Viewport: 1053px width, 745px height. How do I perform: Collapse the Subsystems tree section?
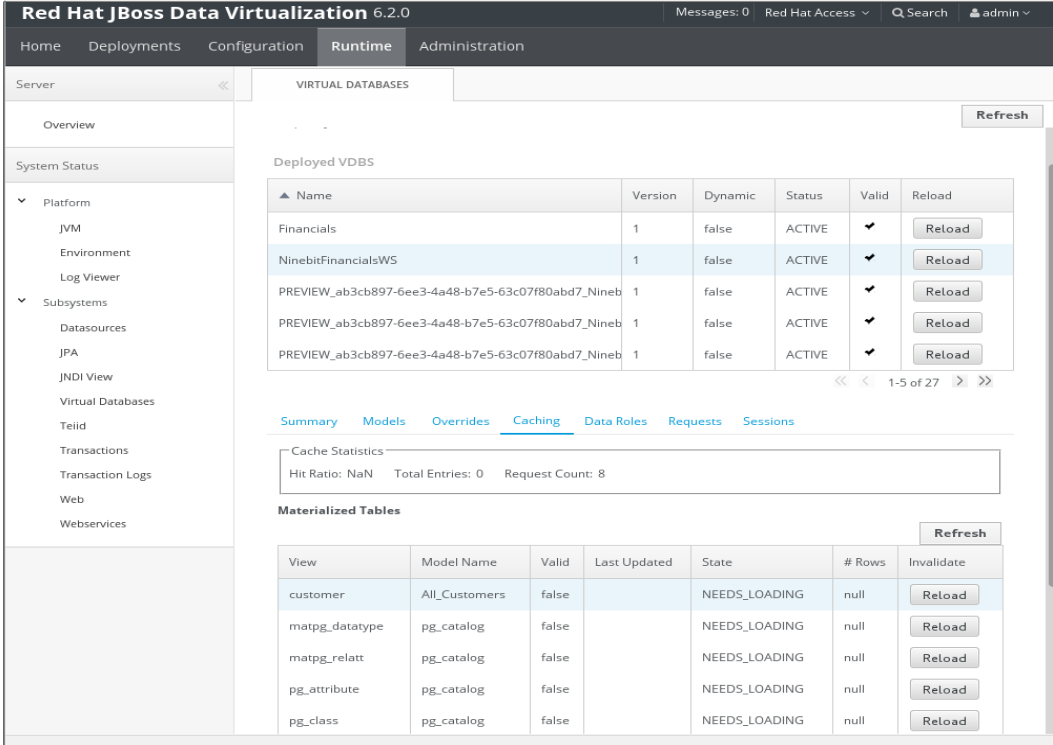click(x=23, y=301)
